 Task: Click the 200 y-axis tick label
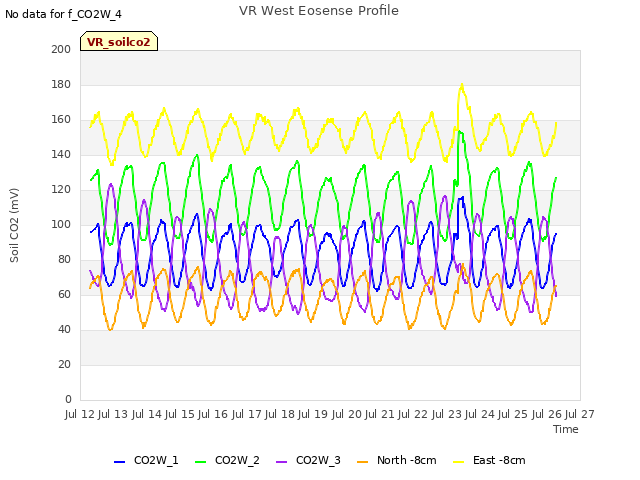pyautogui.click(x=61, y=49)
